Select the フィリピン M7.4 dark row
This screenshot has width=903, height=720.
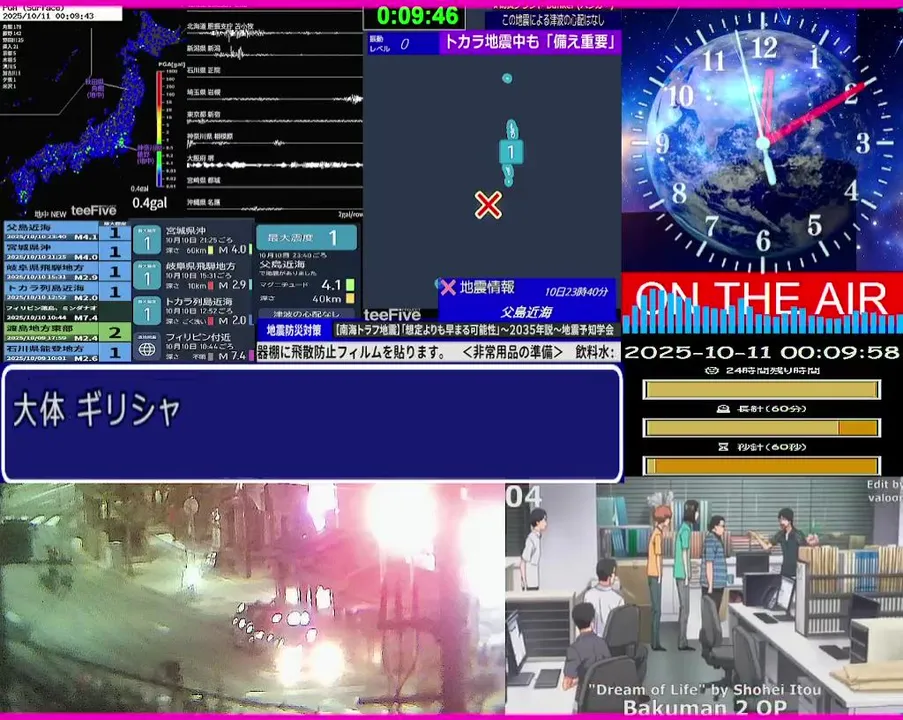click(x=68, y=312)
